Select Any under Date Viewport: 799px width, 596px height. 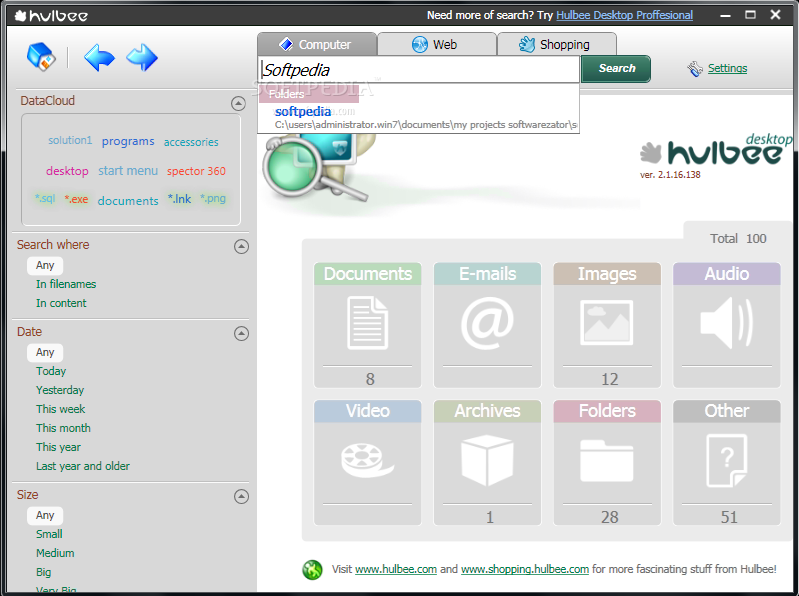45,353
